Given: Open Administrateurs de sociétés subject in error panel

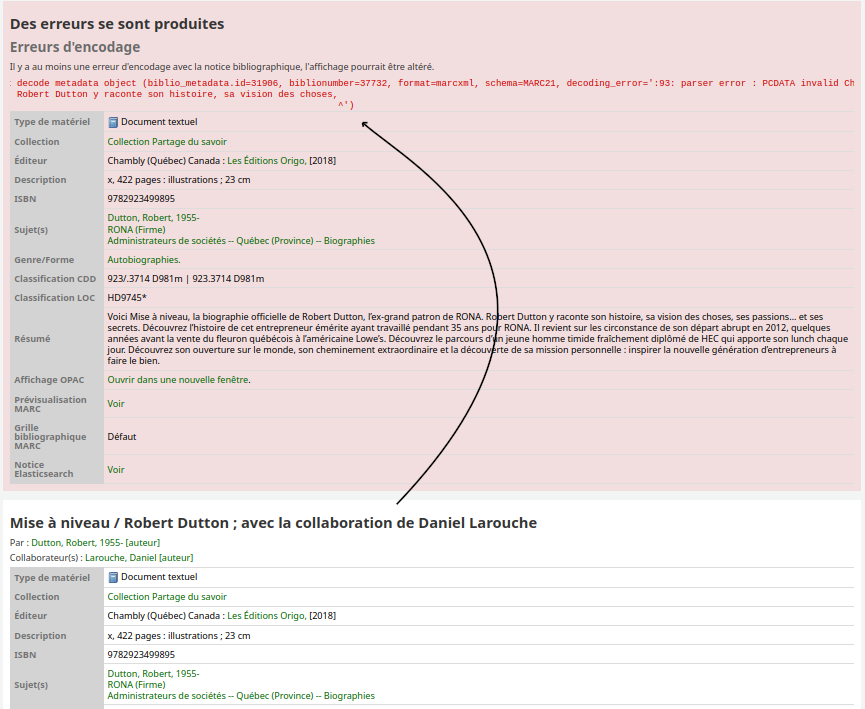Looking at the screenshot, I should [x=167, y=241].
